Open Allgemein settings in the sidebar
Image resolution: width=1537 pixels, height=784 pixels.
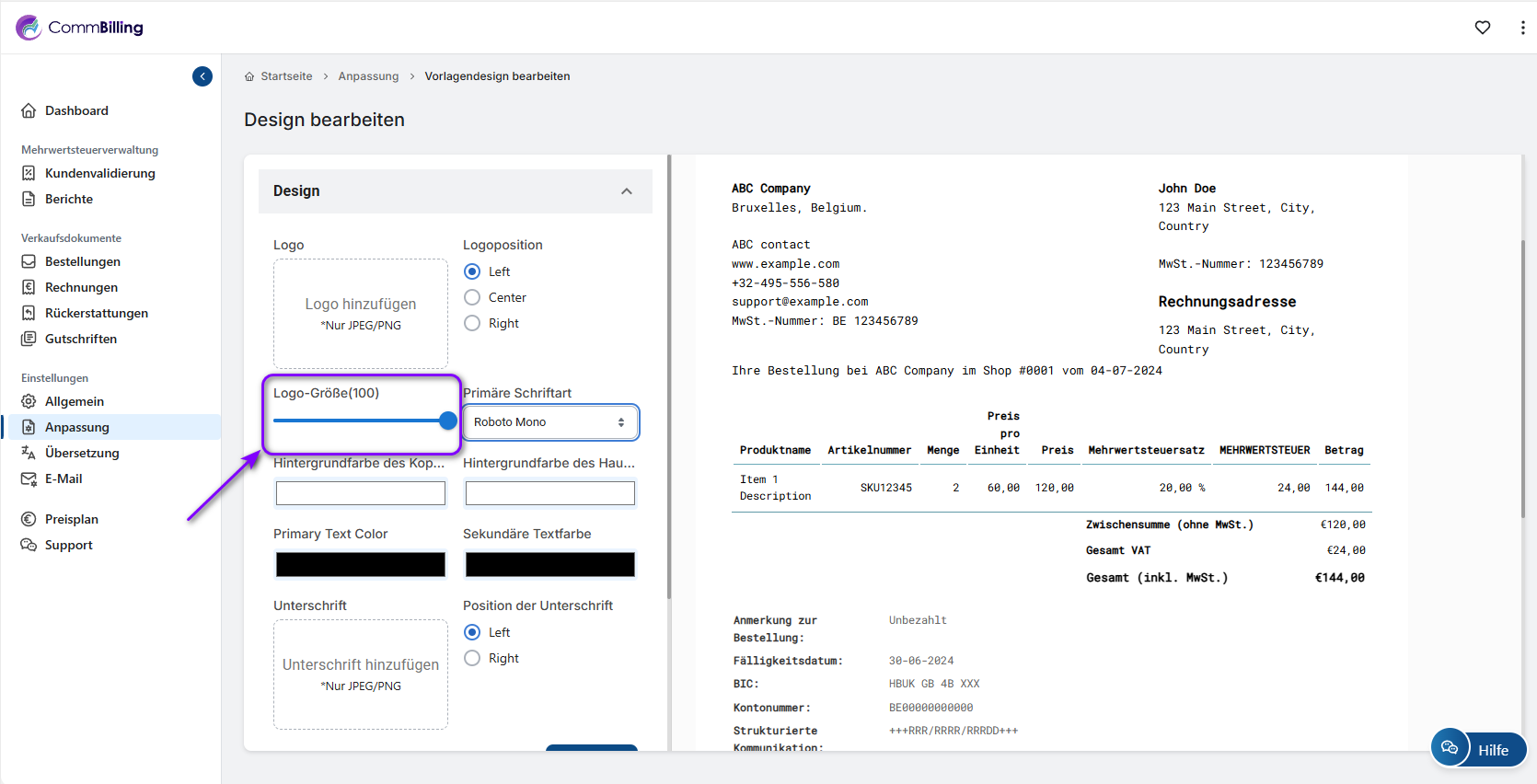click(x=75, y=401)
